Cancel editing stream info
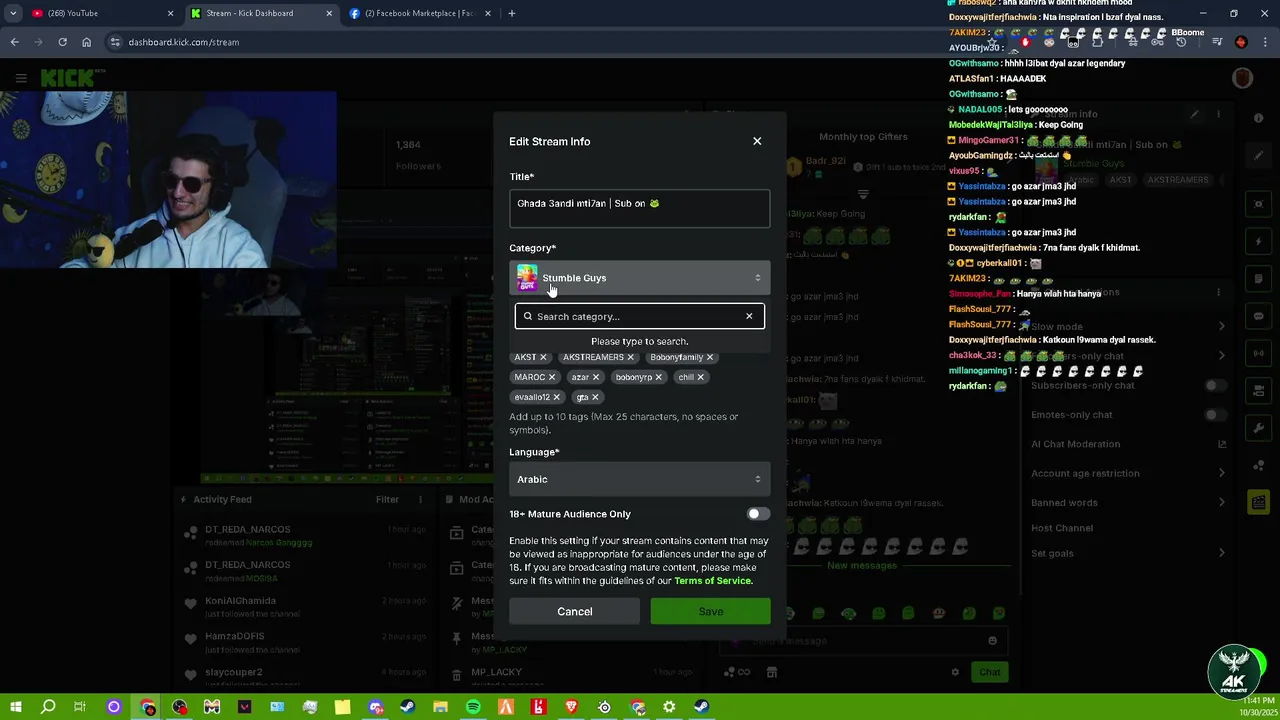This screenshot has width=1280, height=720. pyautogui.click(x=574, y=611)
